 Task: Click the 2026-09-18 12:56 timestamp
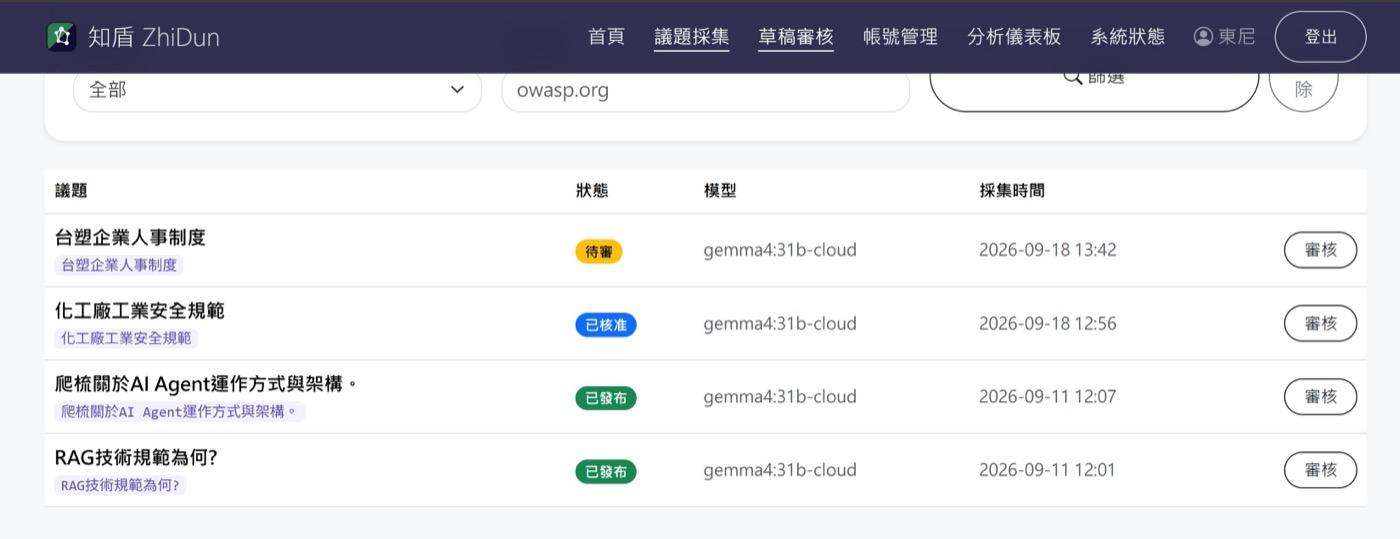(1048, 323)
